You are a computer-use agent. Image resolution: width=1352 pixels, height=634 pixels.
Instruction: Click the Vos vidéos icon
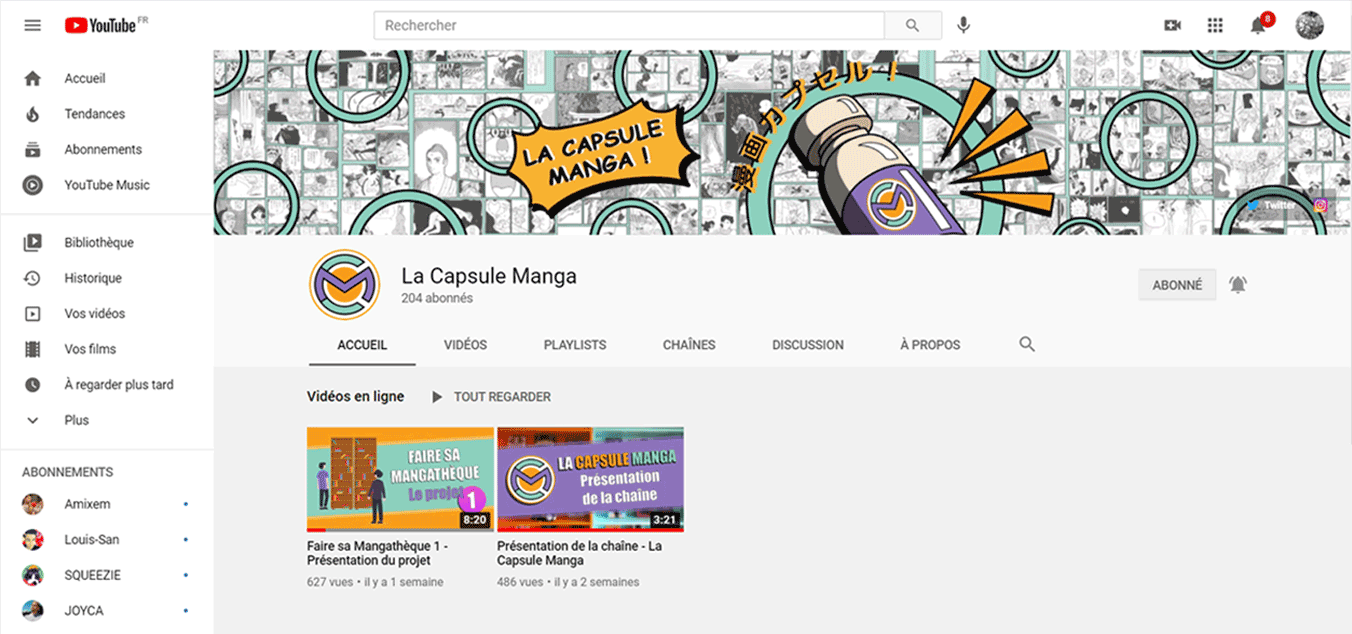(x=33, y=313)
